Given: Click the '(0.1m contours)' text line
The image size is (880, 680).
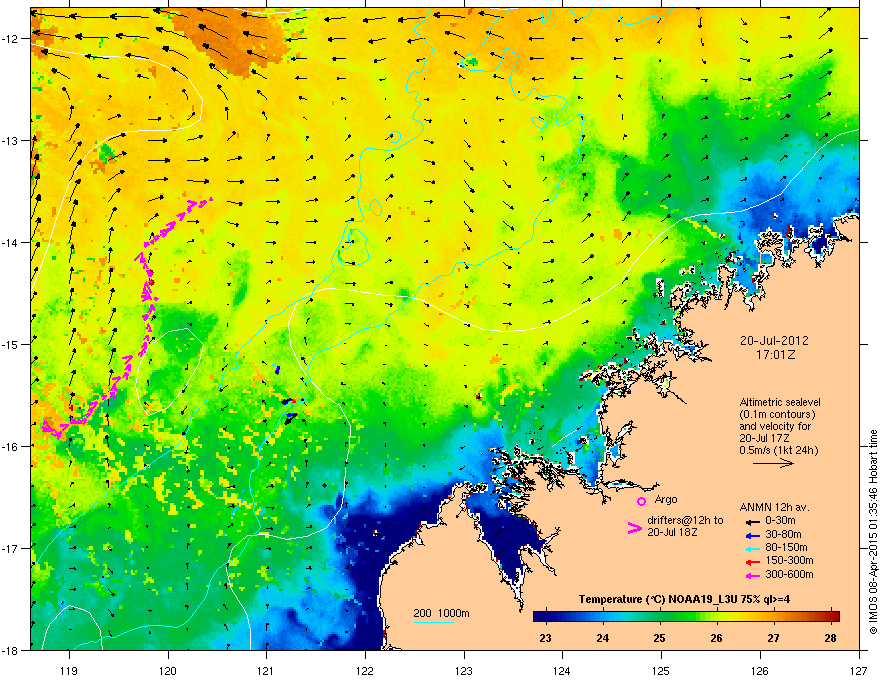Looking at the screenshot, I should coord(777,415).
